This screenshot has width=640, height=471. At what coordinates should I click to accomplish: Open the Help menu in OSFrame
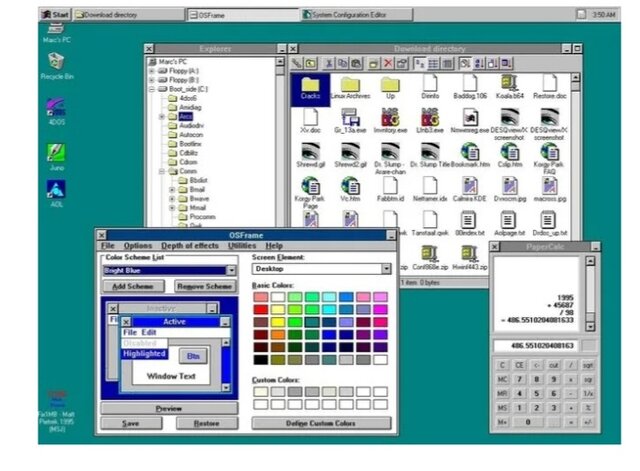(x=274, y=246)
